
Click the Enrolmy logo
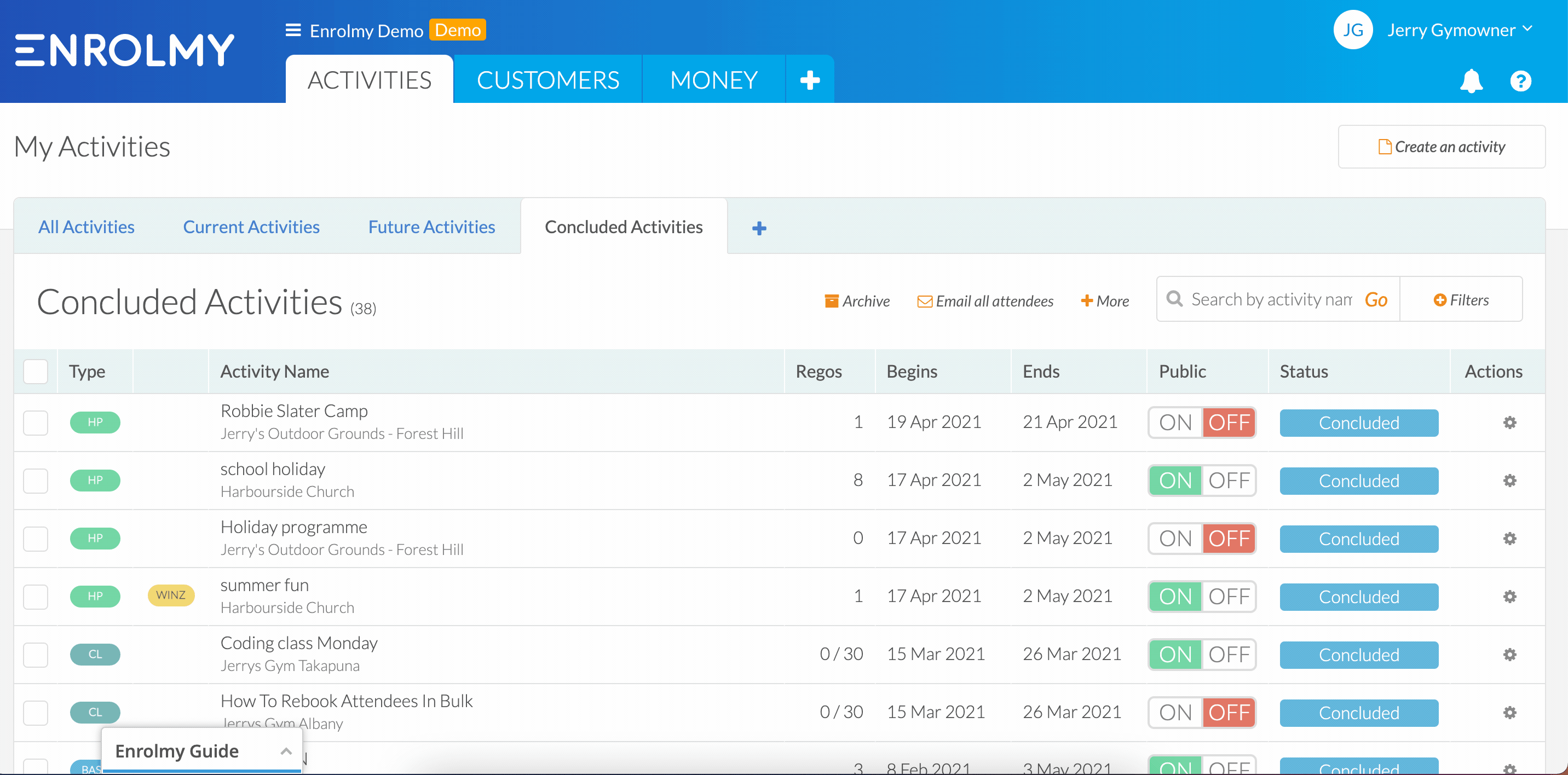pos(125,50)
